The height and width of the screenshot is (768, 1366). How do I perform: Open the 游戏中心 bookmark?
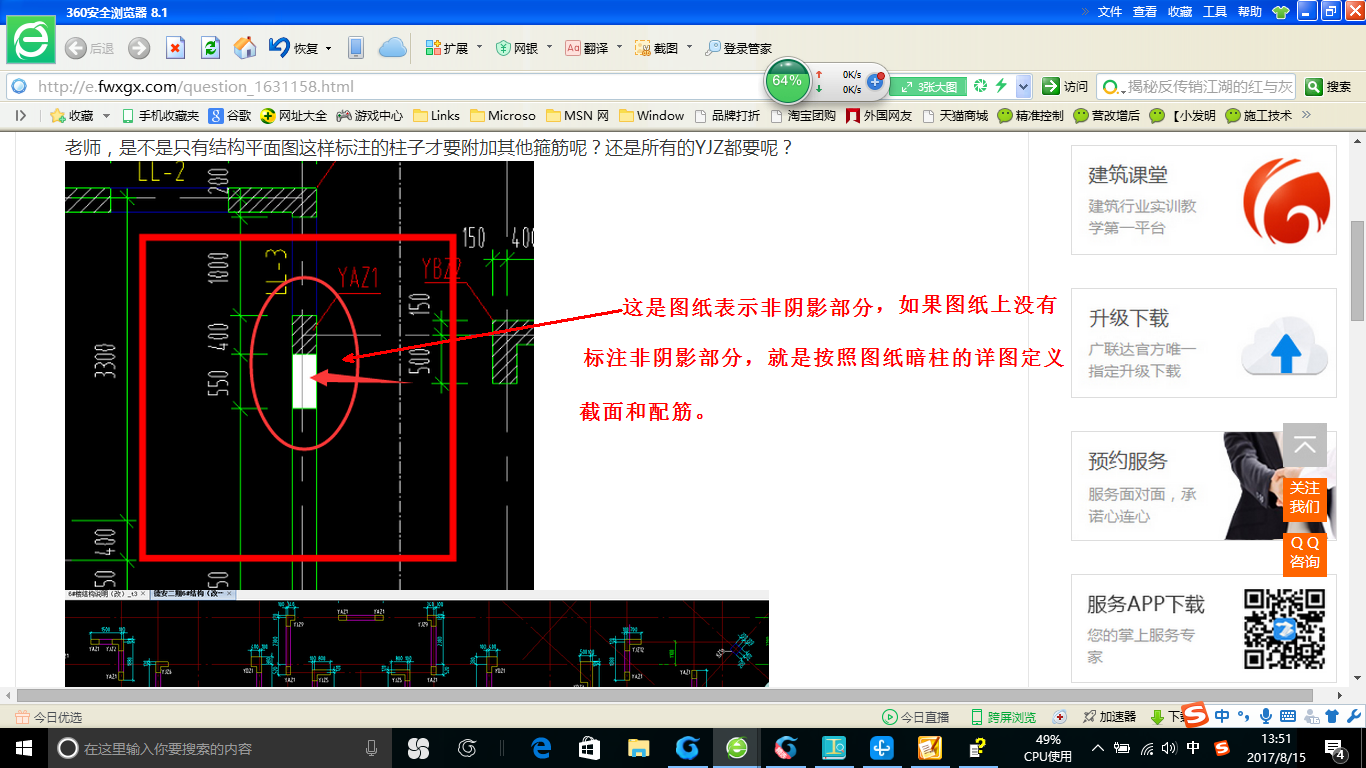(370, 116)
